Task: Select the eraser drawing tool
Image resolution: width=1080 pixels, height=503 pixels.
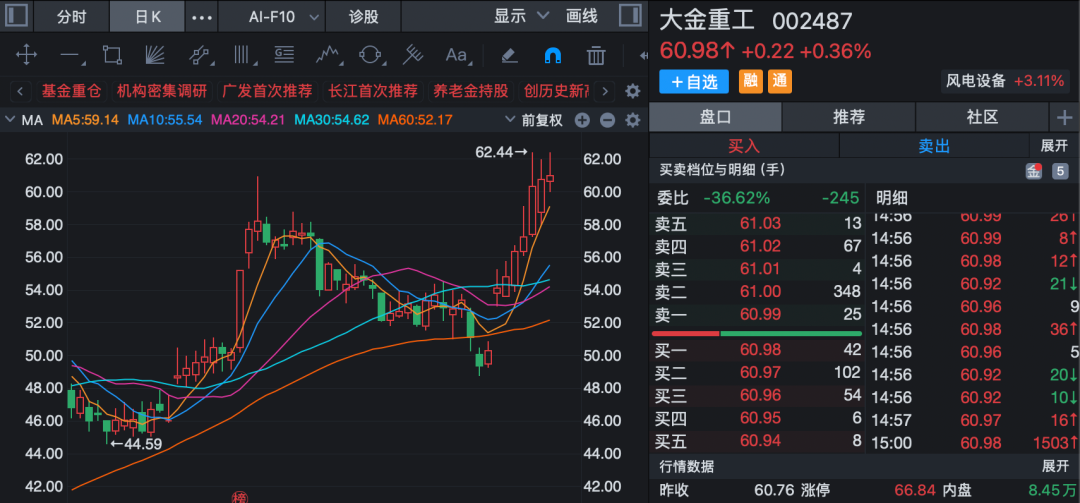Action: (508, 55)
